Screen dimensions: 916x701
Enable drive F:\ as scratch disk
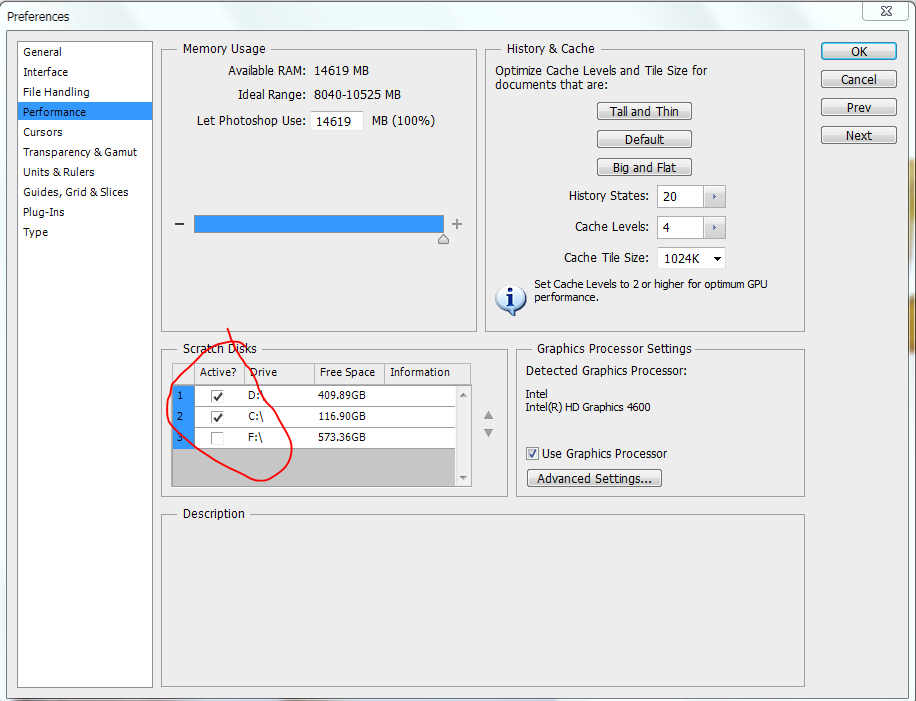217,438
